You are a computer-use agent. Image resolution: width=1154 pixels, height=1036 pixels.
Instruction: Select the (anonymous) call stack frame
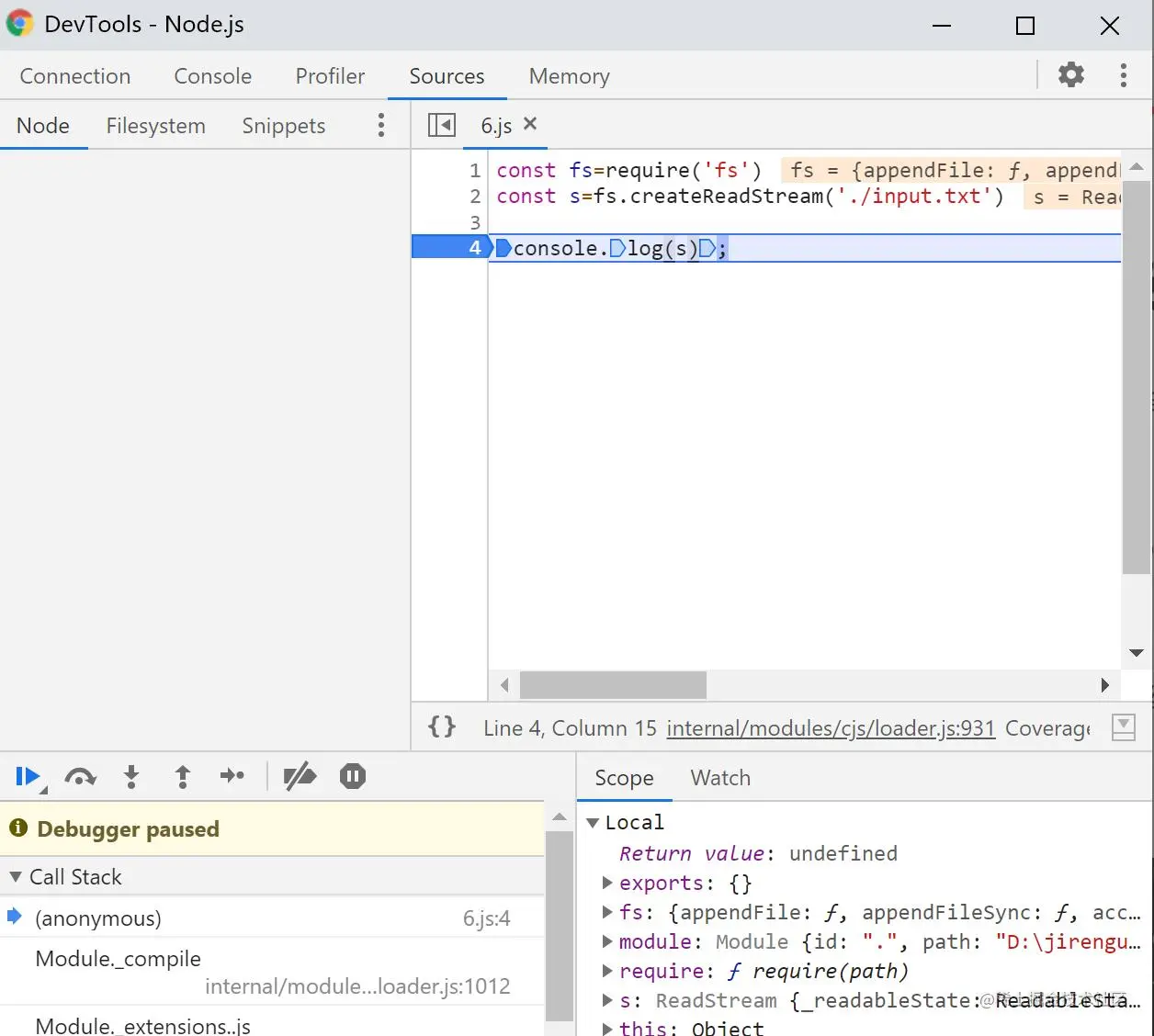click(x=273, y=918)
